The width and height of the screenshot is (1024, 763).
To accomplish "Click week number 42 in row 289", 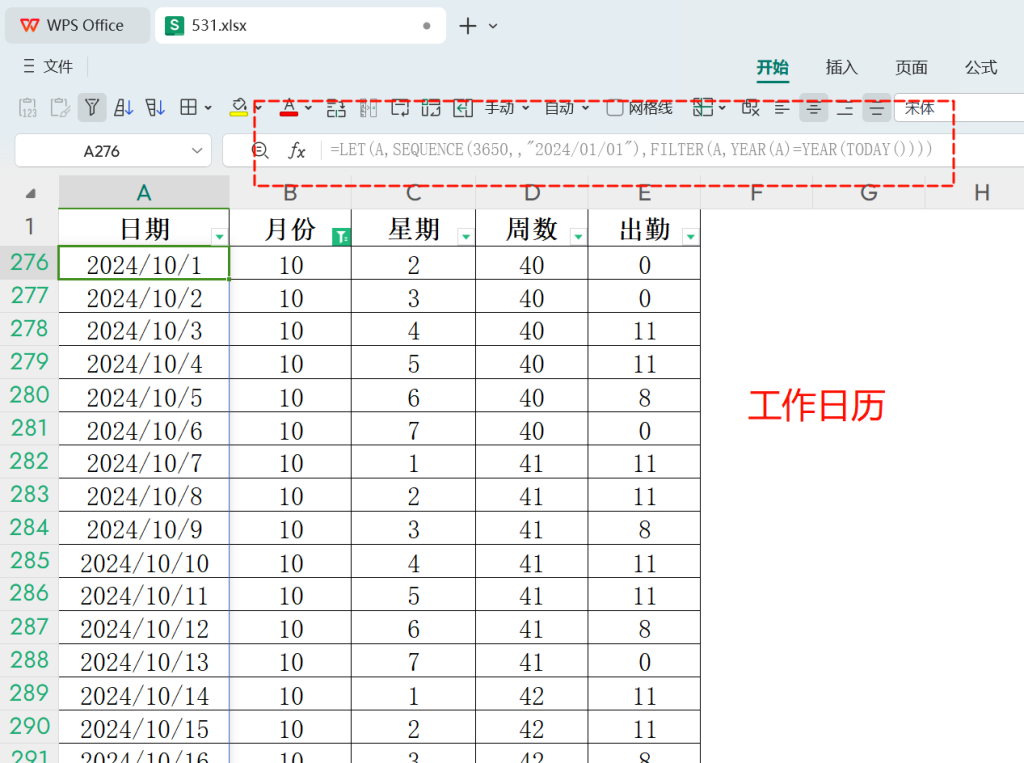I will (x=532, y=694).
